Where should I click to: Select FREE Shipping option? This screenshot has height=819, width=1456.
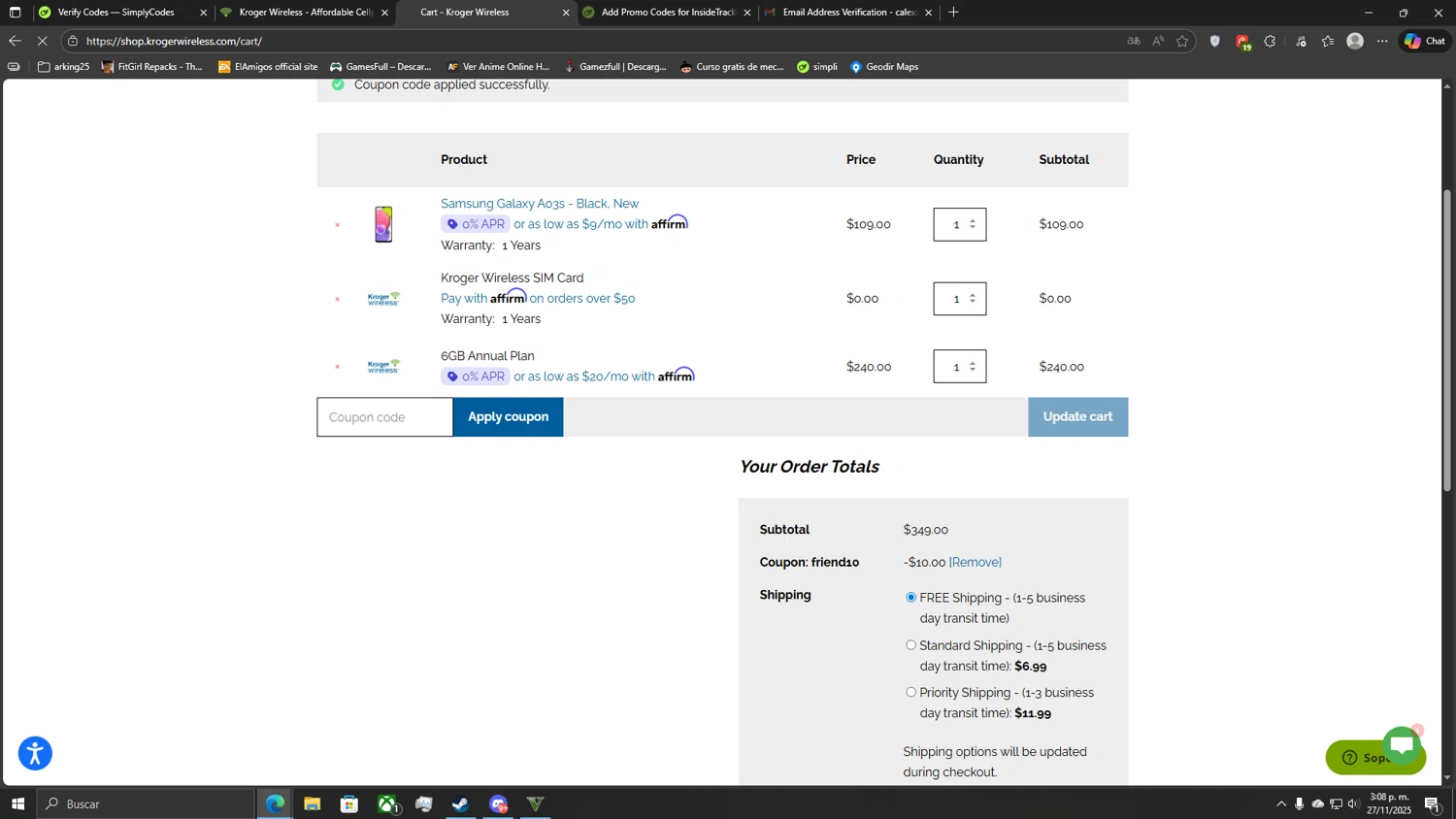(x=910, y=598)
